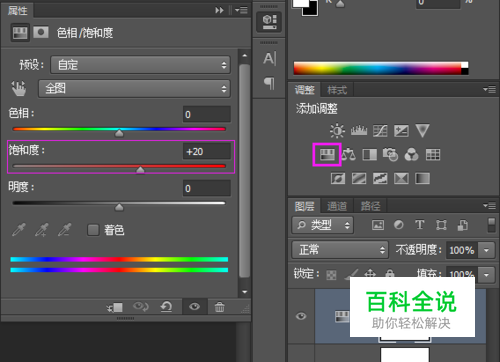Reset adjustment to defaults
Image resolution: width=500 pixels, height=362 pixels.
(166, 306)
